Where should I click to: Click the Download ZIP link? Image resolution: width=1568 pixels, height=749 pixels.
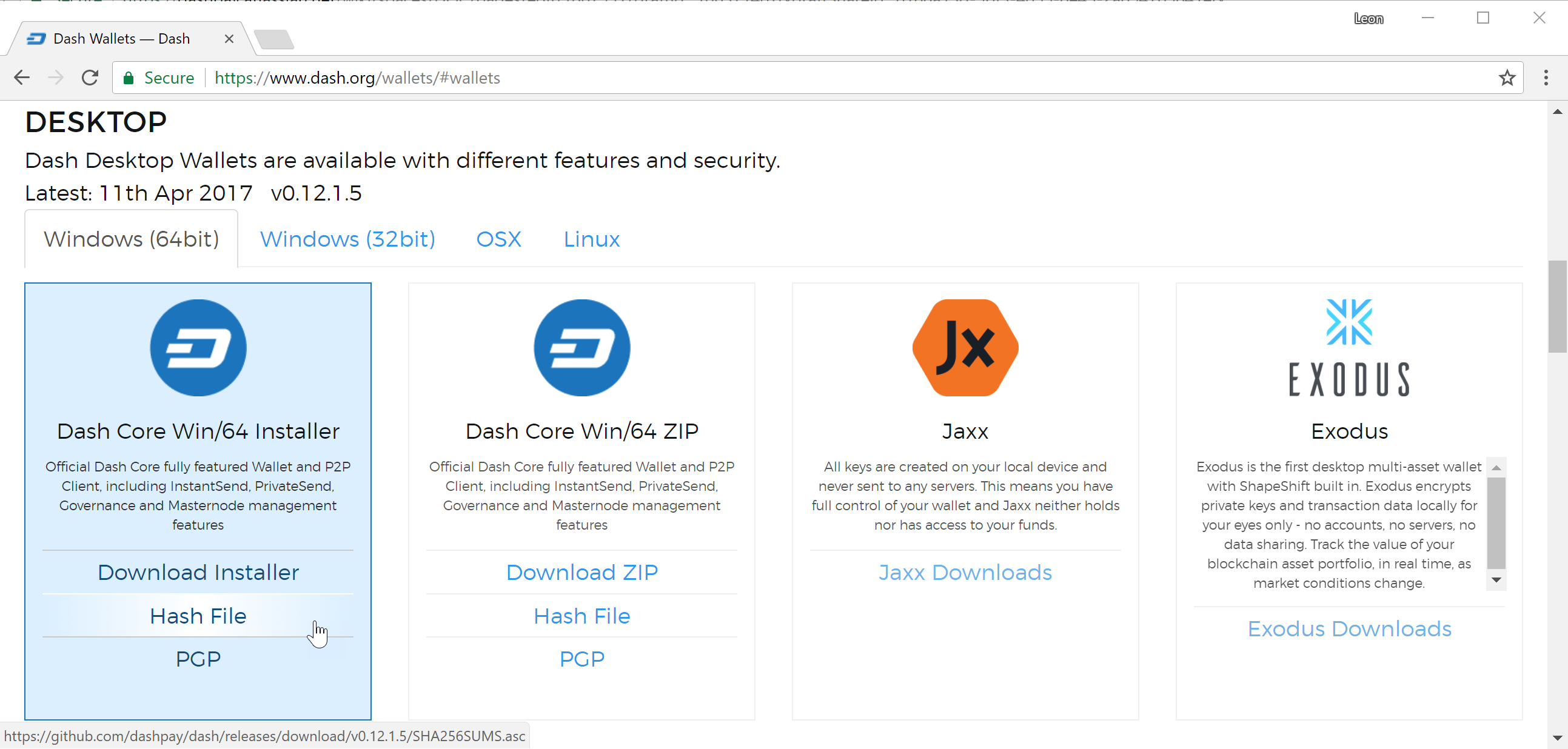tap(582, 573)
